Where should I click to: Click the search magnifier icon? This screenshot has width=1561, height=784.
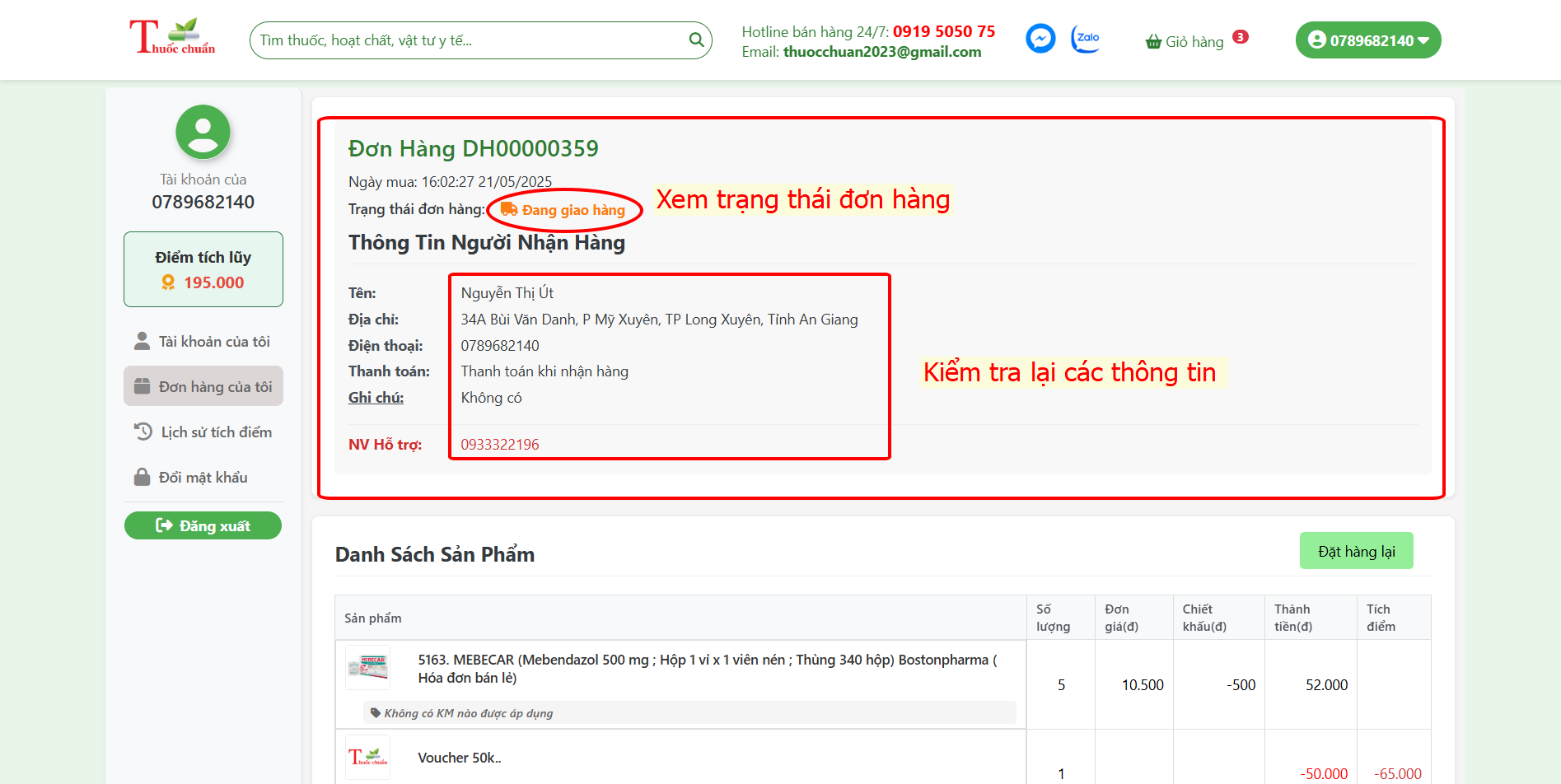click(x=696, y=40)
